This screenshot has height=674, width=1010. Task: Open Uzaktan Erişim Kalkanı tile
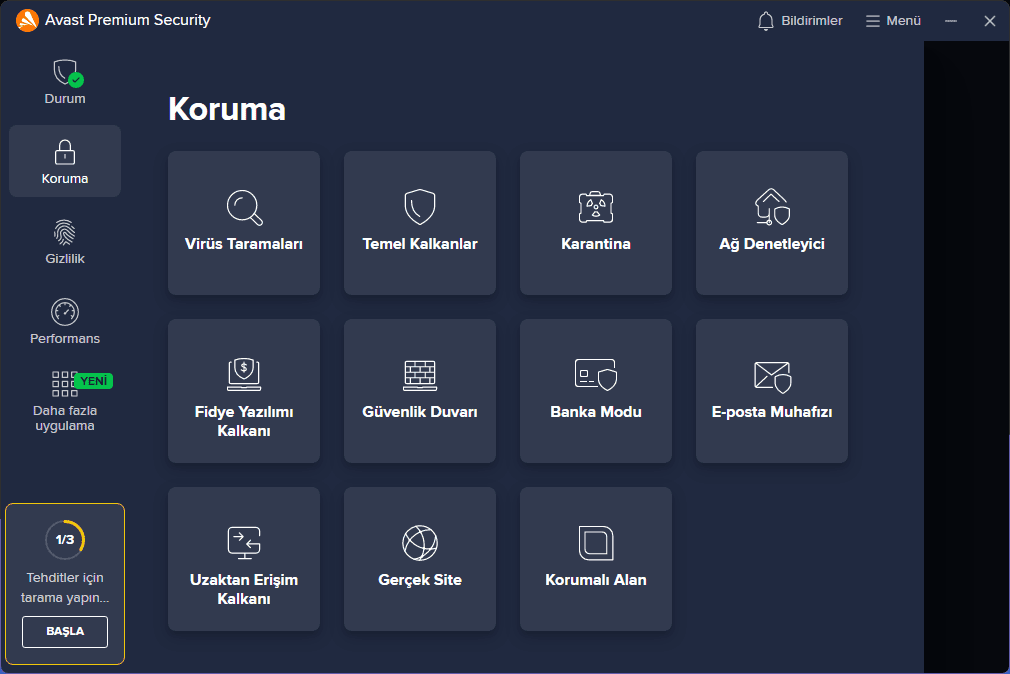pyautogui.click(x=244, y=559)
